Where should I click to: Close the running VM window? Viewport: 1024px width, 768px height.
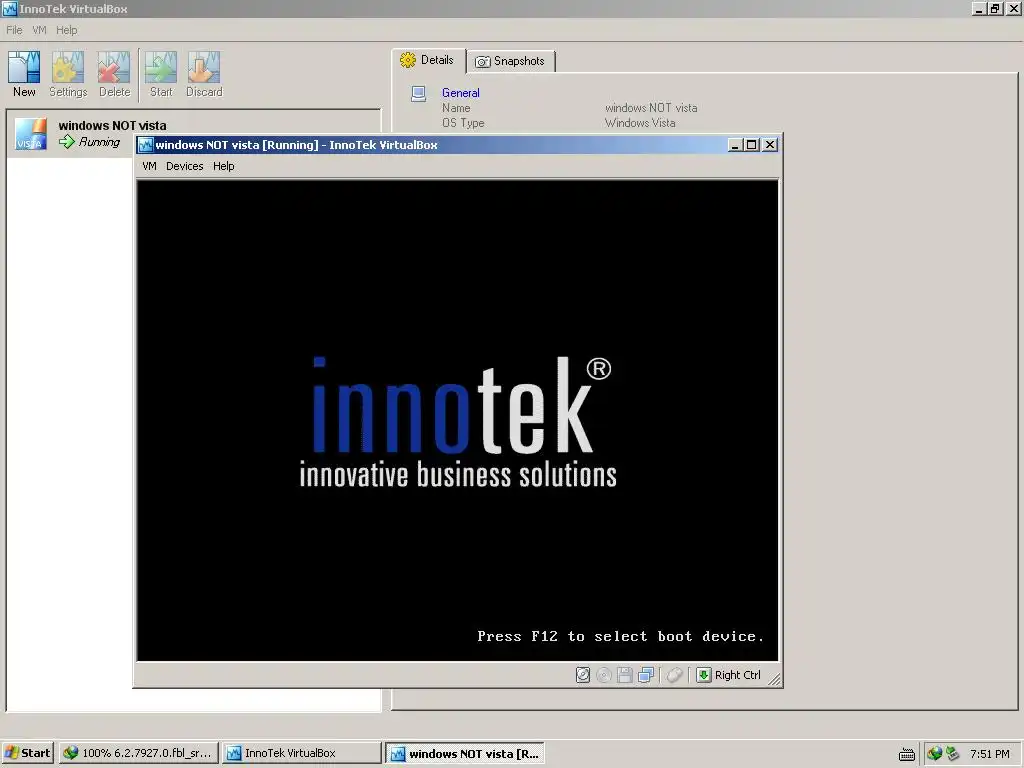pyautogui.click(x=770, y=145)
